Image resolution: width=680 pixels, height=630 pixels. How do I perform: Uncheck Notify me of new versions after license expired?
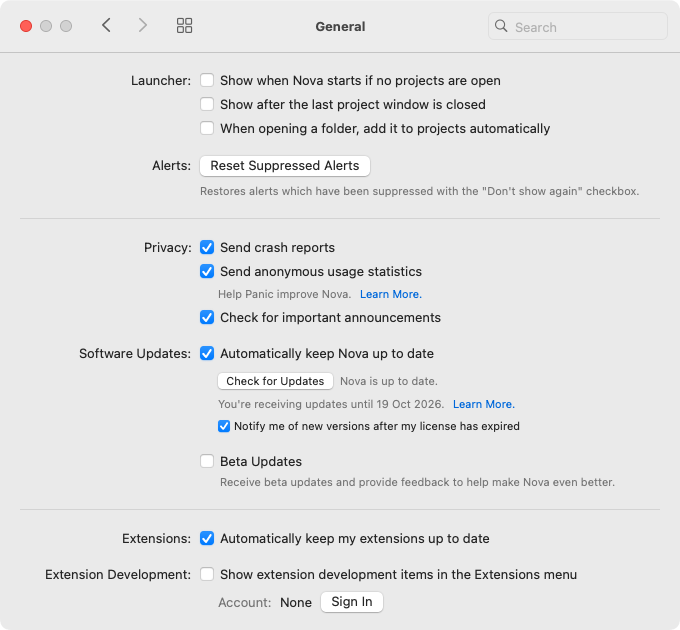224,426
